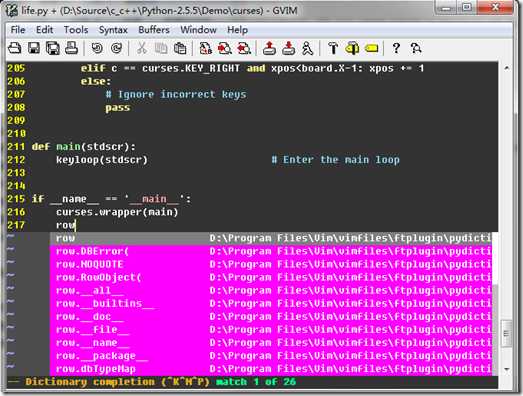Open the Syntax menu
This screenshot has height=396, width=523.
113,30
